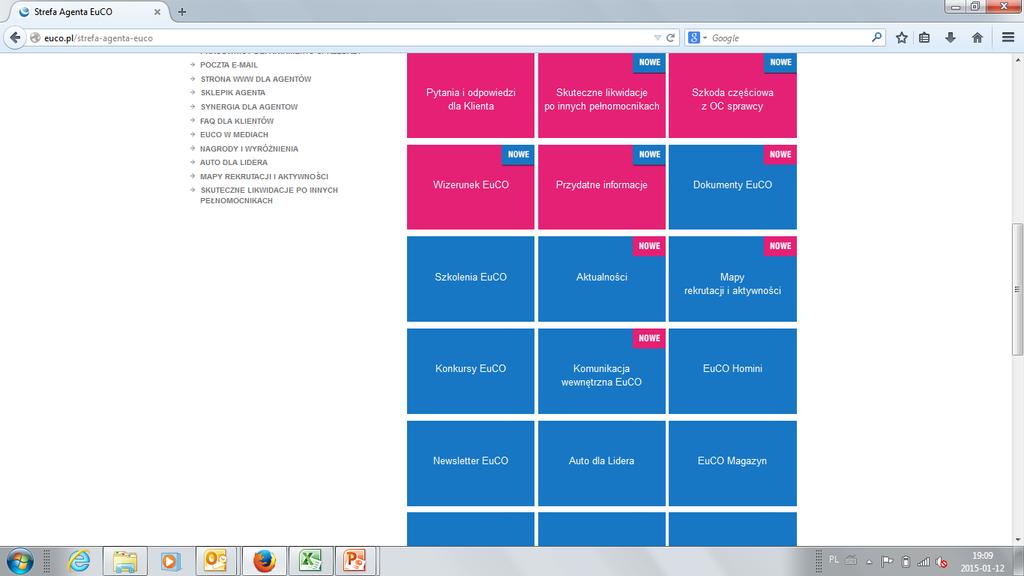Switch to Outlook in the taskbar
The image size is (1024, 576).
click(x=216, y=561)
